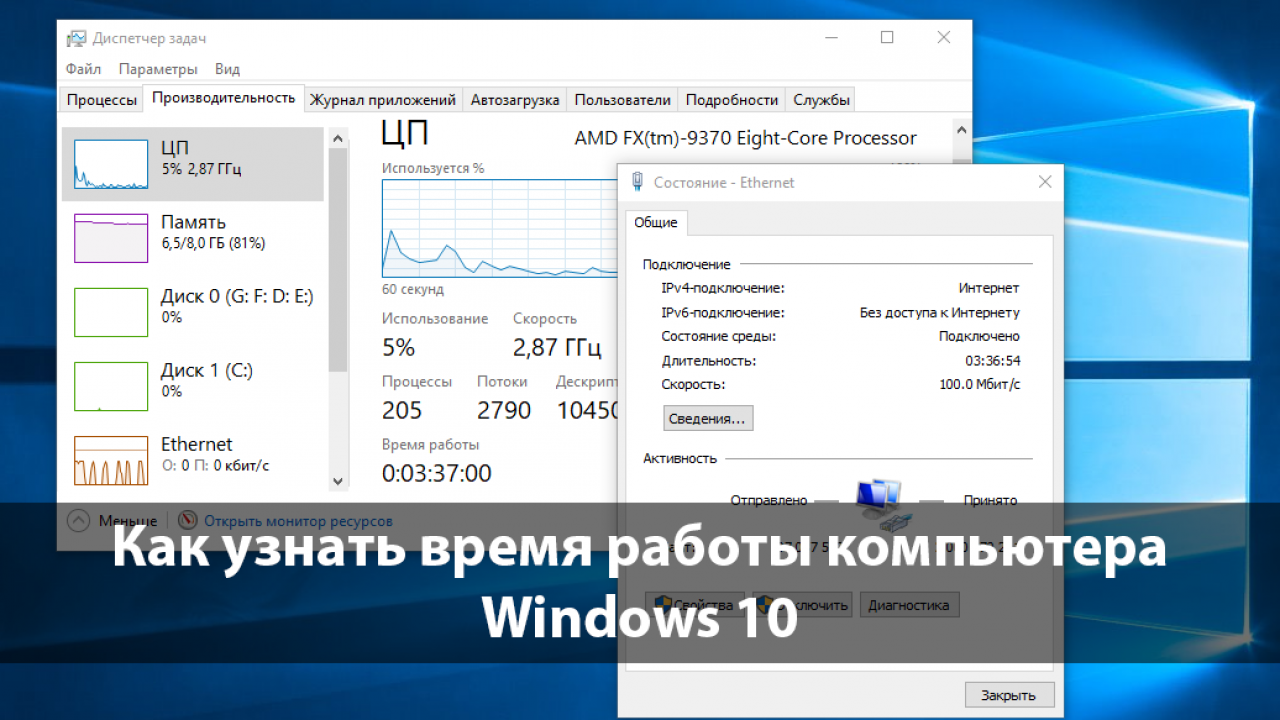Viewport: 1280px width, 720px height.
Task: Click the main panel scroll-up arrow
Action: [962, 131]
